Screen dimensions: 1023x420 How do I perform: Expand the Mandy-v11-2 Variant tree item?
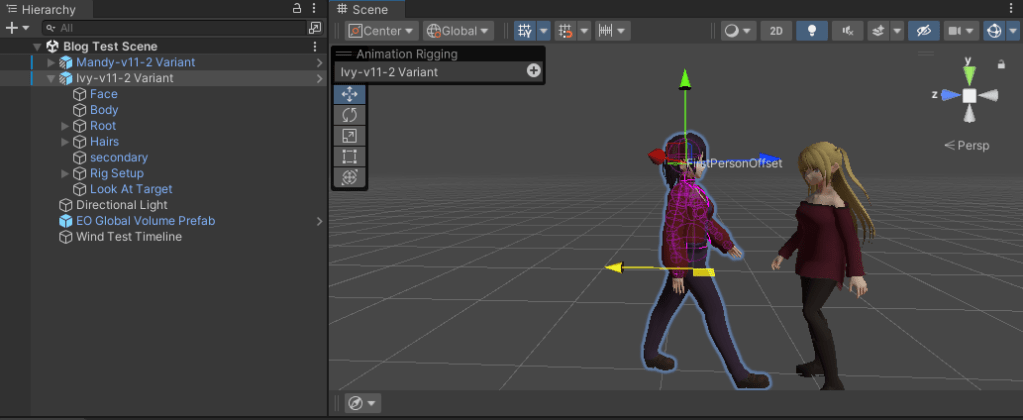[x=51, y=62]
